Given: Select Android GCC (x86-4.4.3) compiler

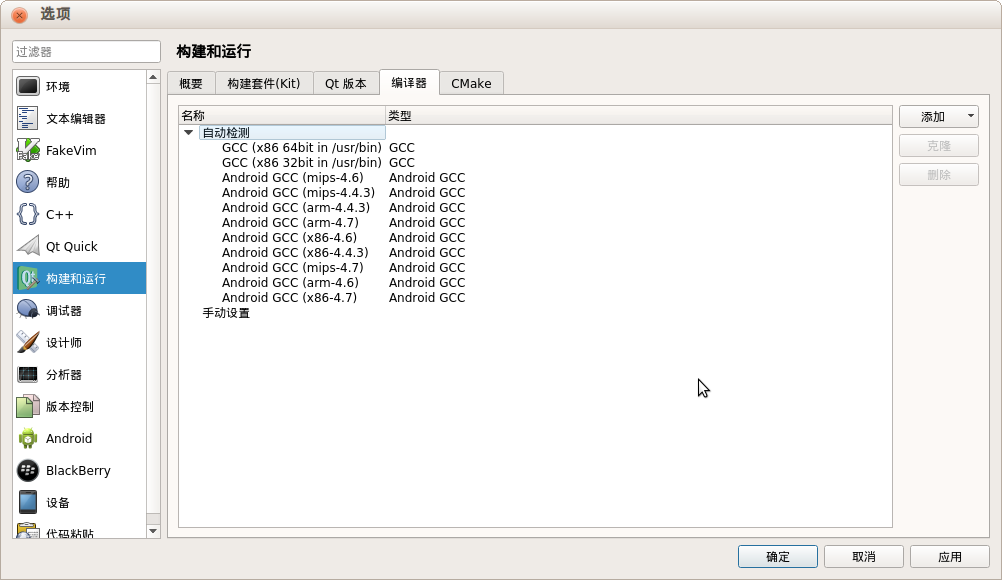Looking at the screenshot, I should [295, 253].
